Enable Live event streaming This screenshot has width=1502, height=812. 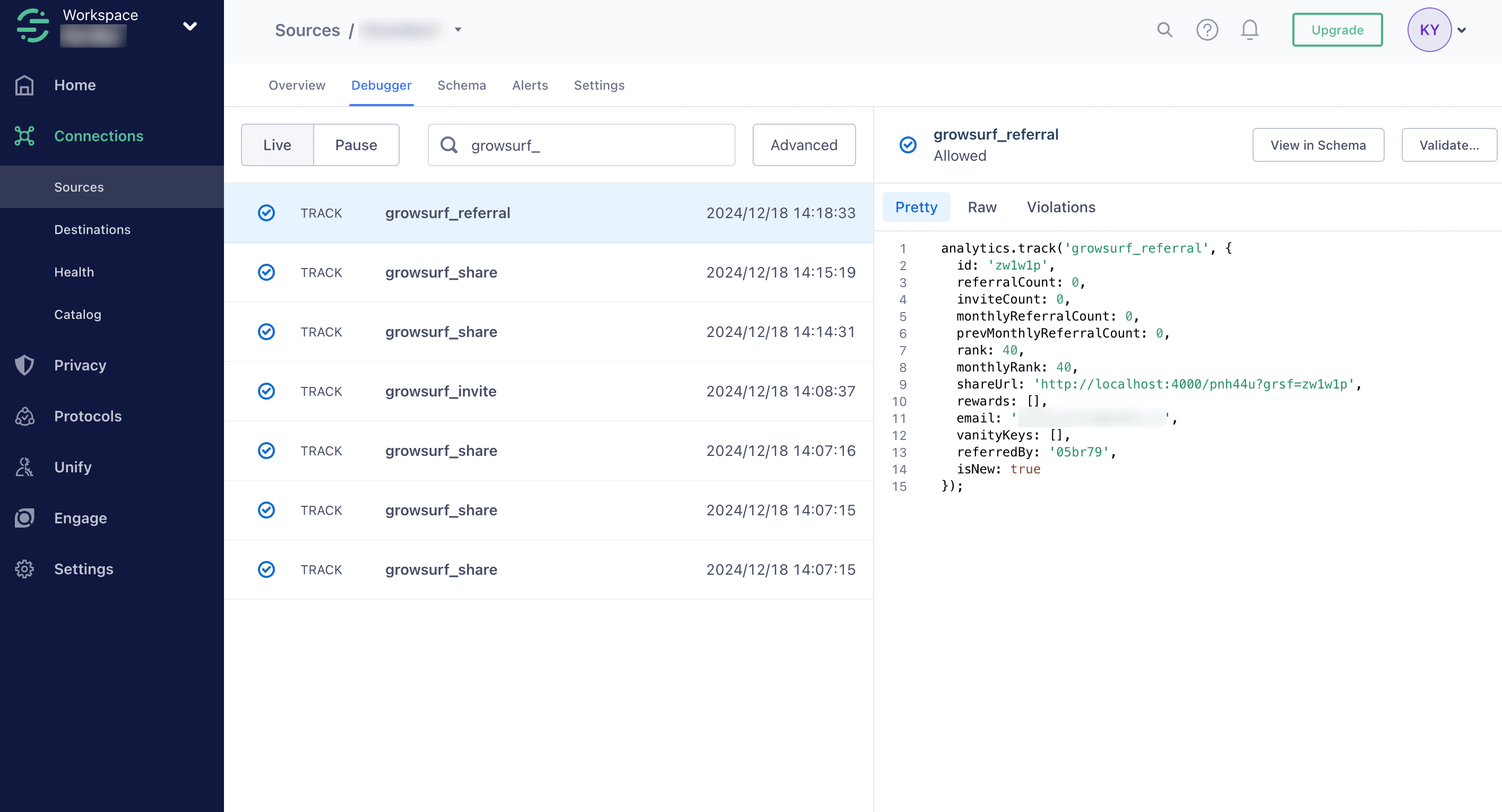click(277, 144)
